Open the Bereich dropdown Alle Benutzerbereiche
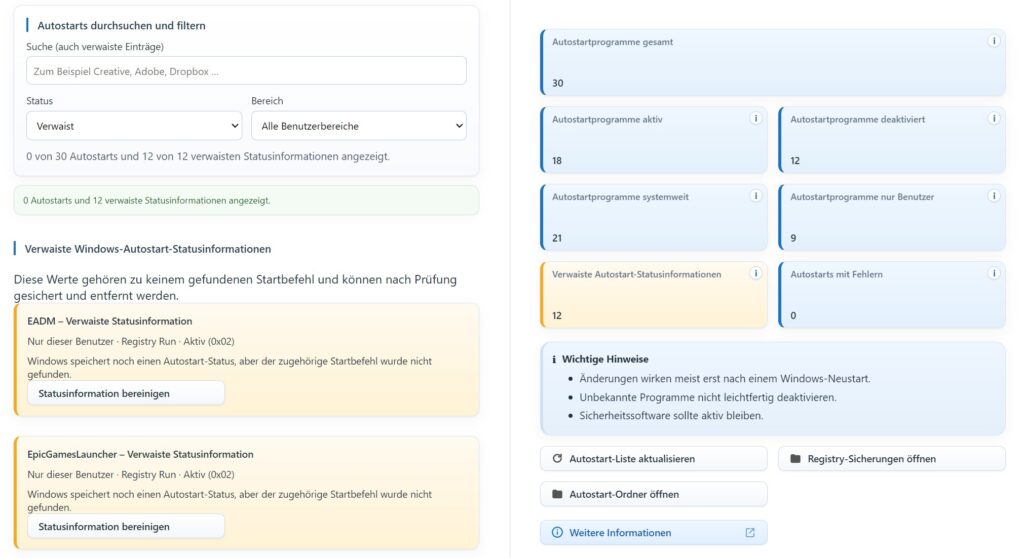This screenshot has height=558, width=1024. [359, 125]
